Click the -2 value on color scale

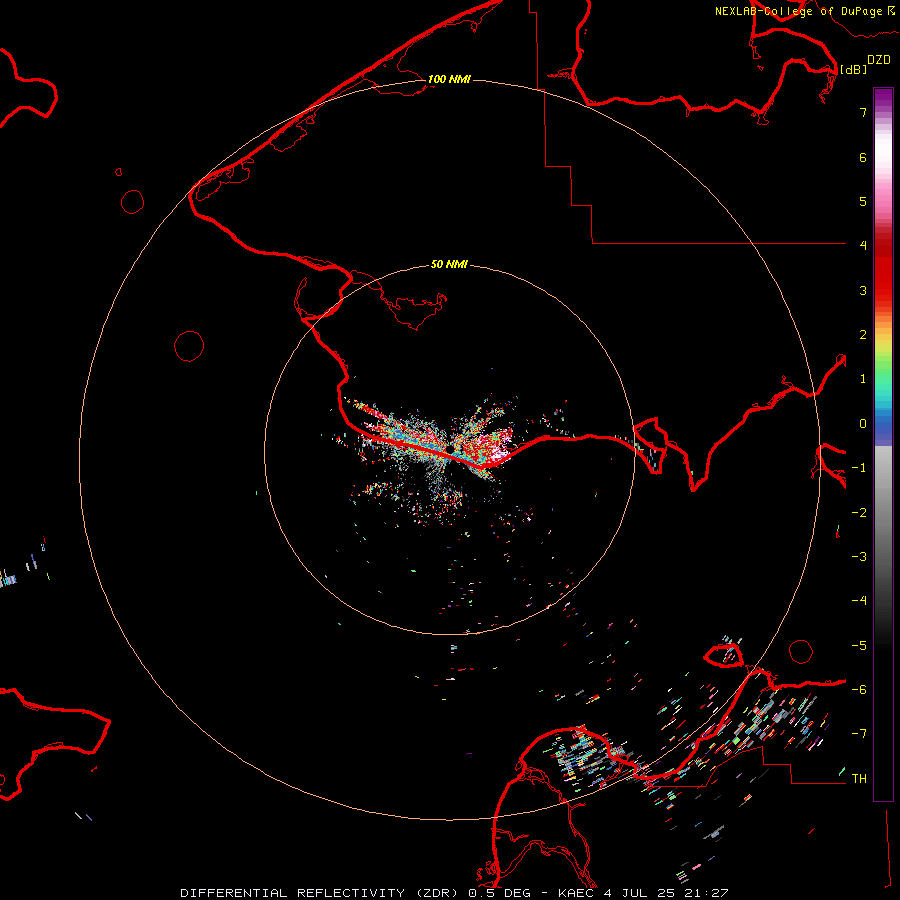[x=859, y=513]
